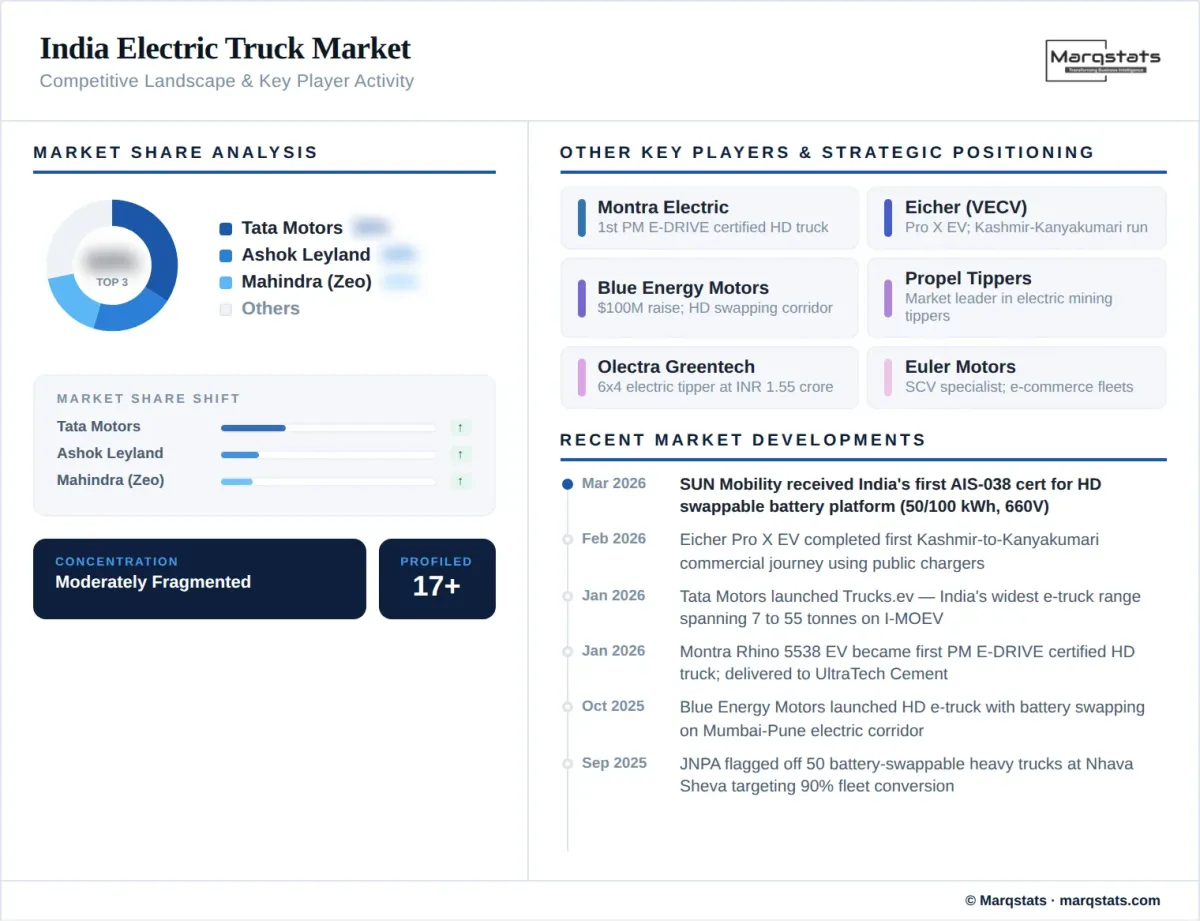Viewport: 1200px width, 921px height.
Task: Click the Profiled 17+ tile
Action: tap(437, 579)
